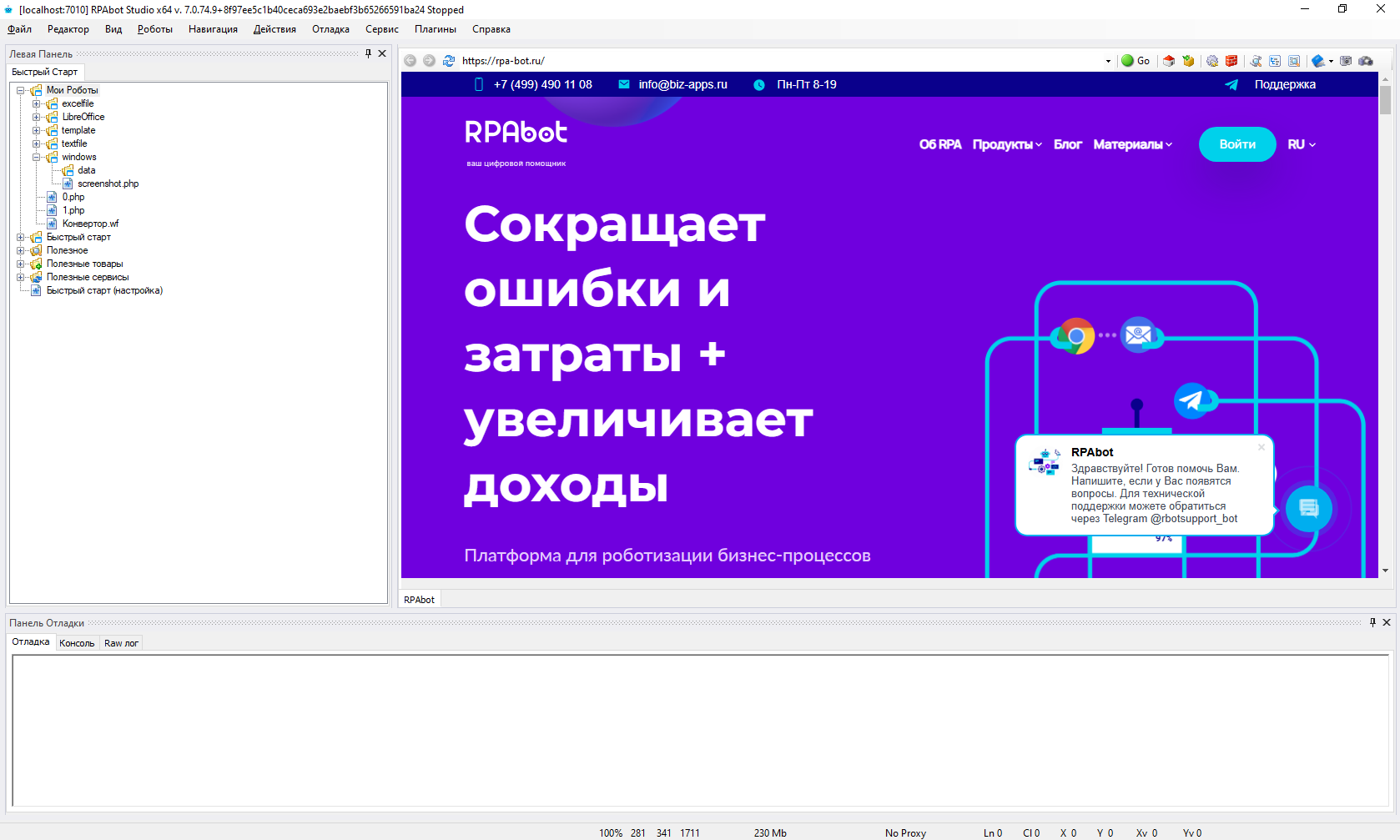Viewport: 1400px width, 840px height.
Task: Collapse the Мои Роботы tree node
Action: [21, 90]
